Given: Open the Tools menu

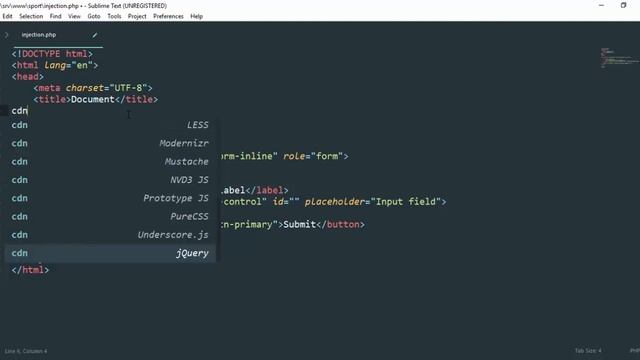Looking at the screenshot, I should click(114, 16).
